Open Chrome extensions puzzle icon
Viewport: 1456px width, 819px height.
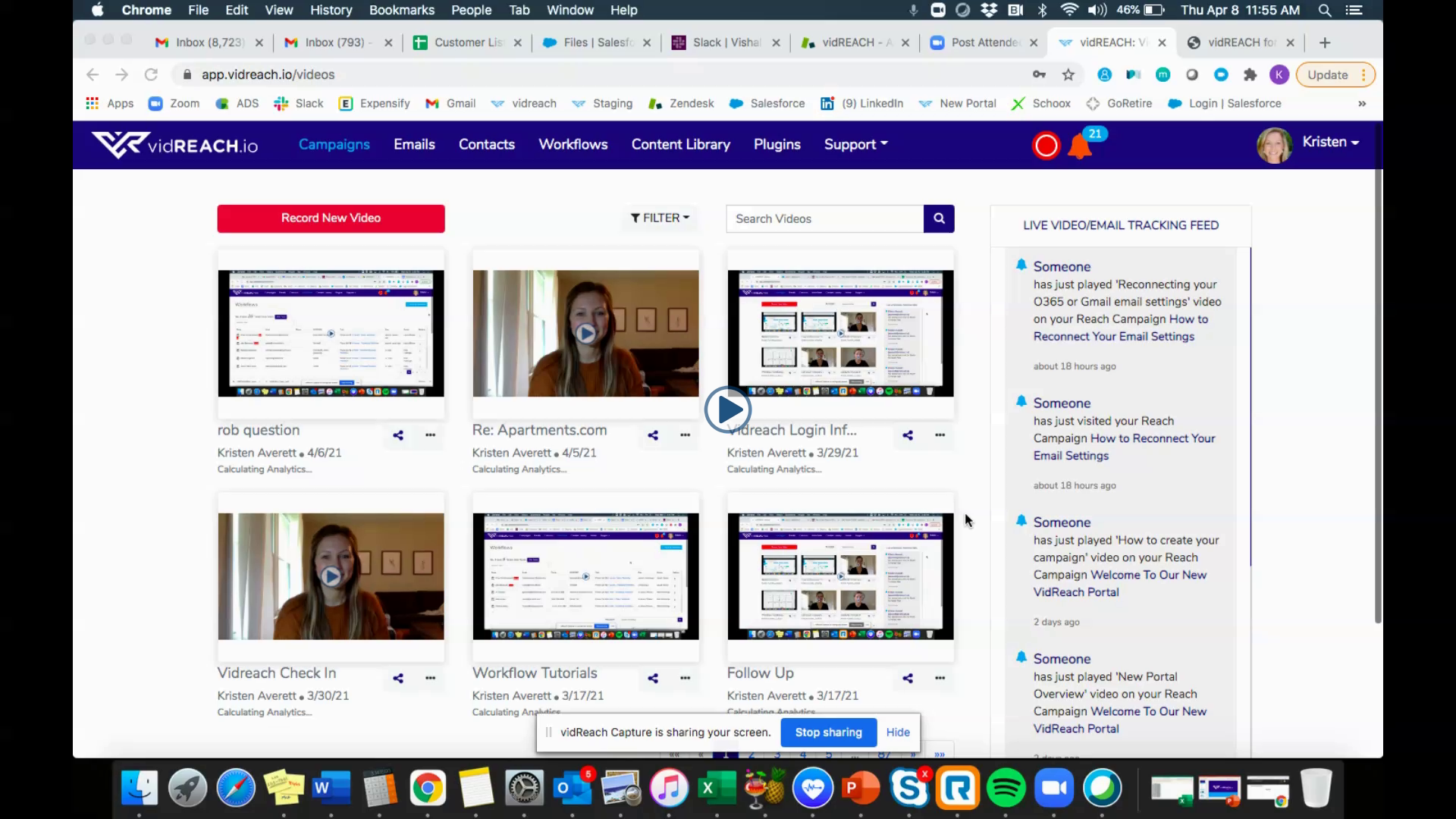pos(1250,74)
